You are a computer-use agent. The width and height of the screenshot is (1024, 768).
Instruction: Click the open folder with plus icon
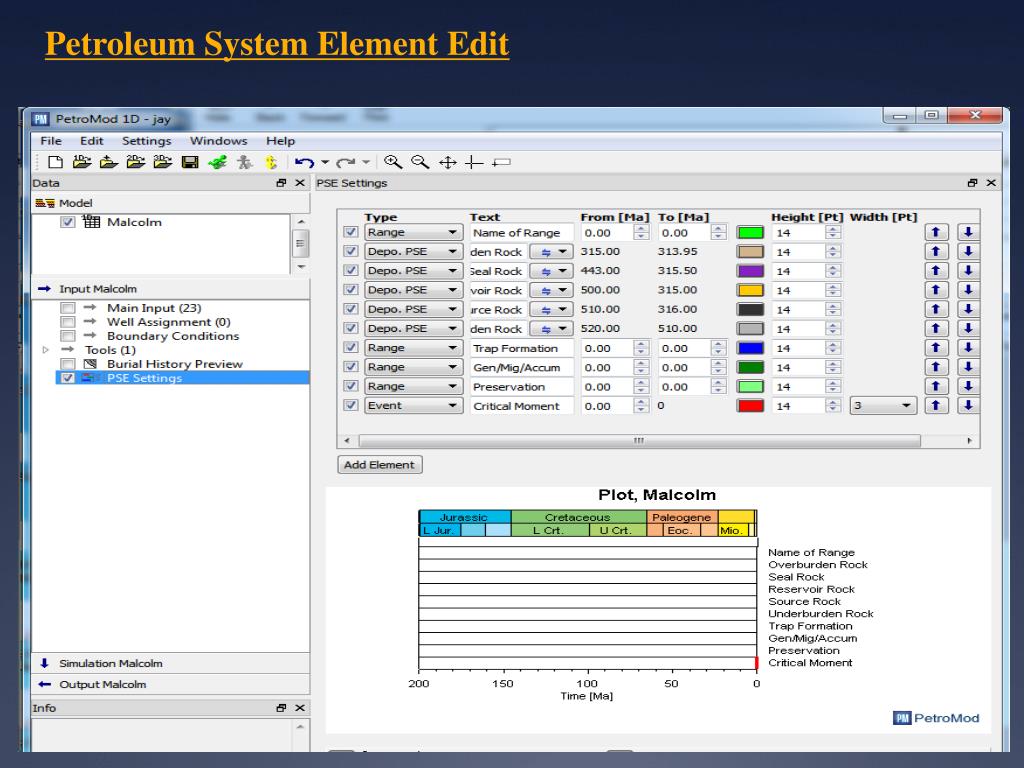pos(108,162)
